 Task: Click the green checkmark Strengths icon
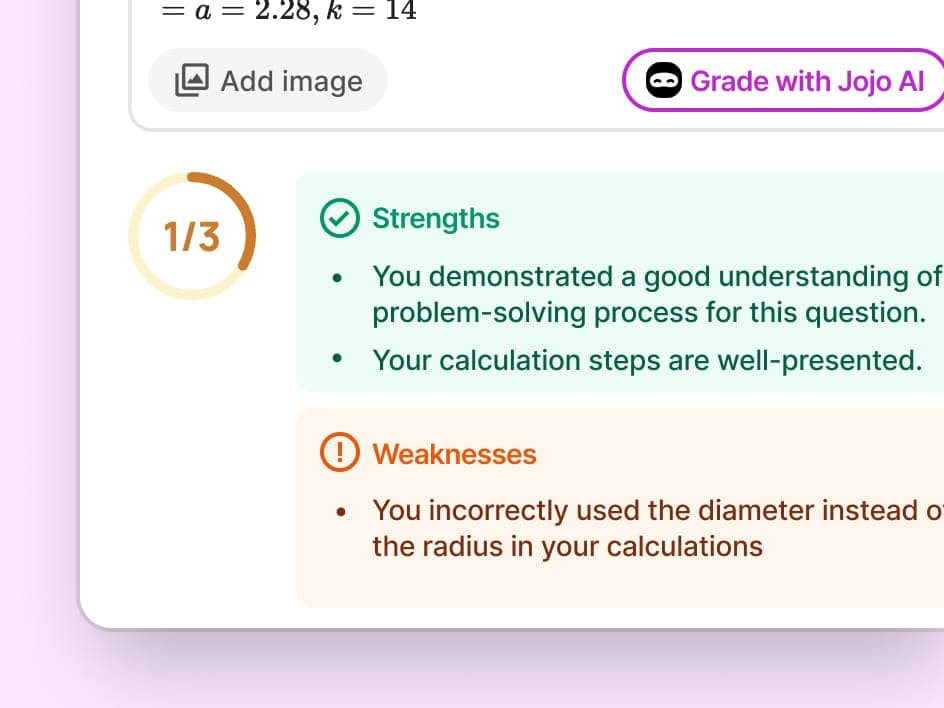(340, 218)
